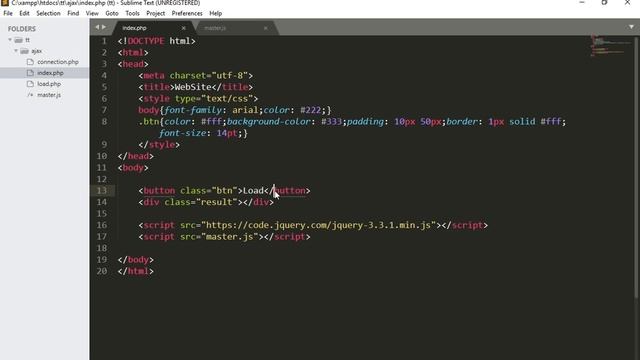The image size is (640, 360).
Task: Select the tt folder icon
Action: click(18, 40)
